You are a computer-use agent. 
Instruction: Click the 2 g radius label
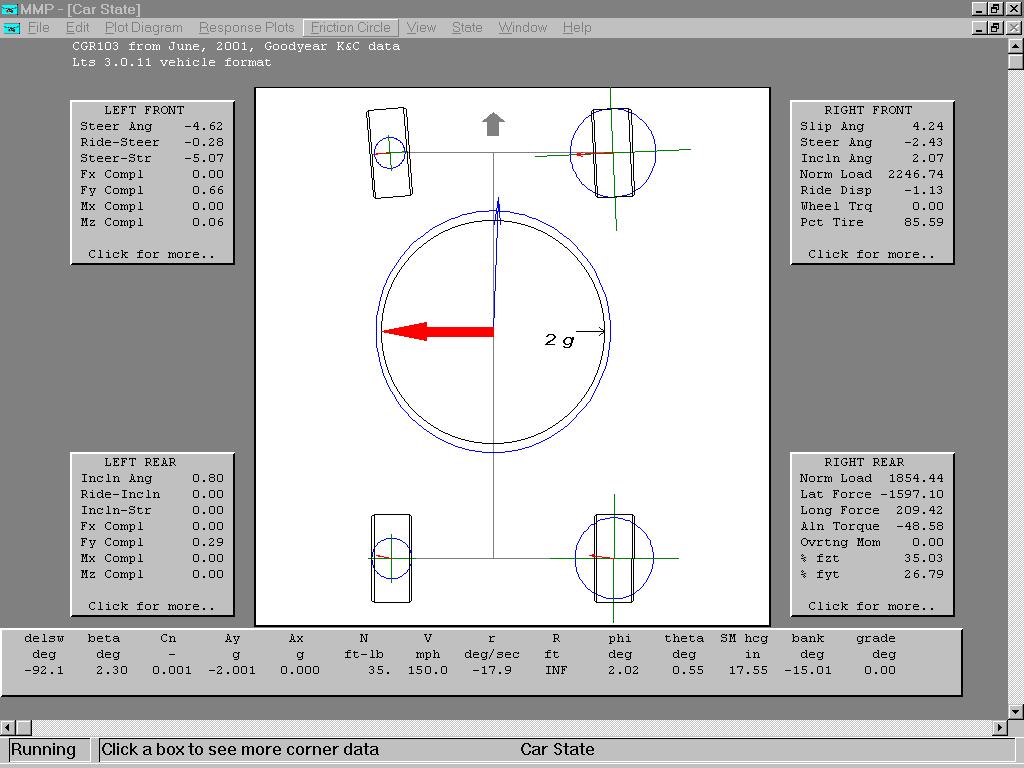tap(559, 340)
